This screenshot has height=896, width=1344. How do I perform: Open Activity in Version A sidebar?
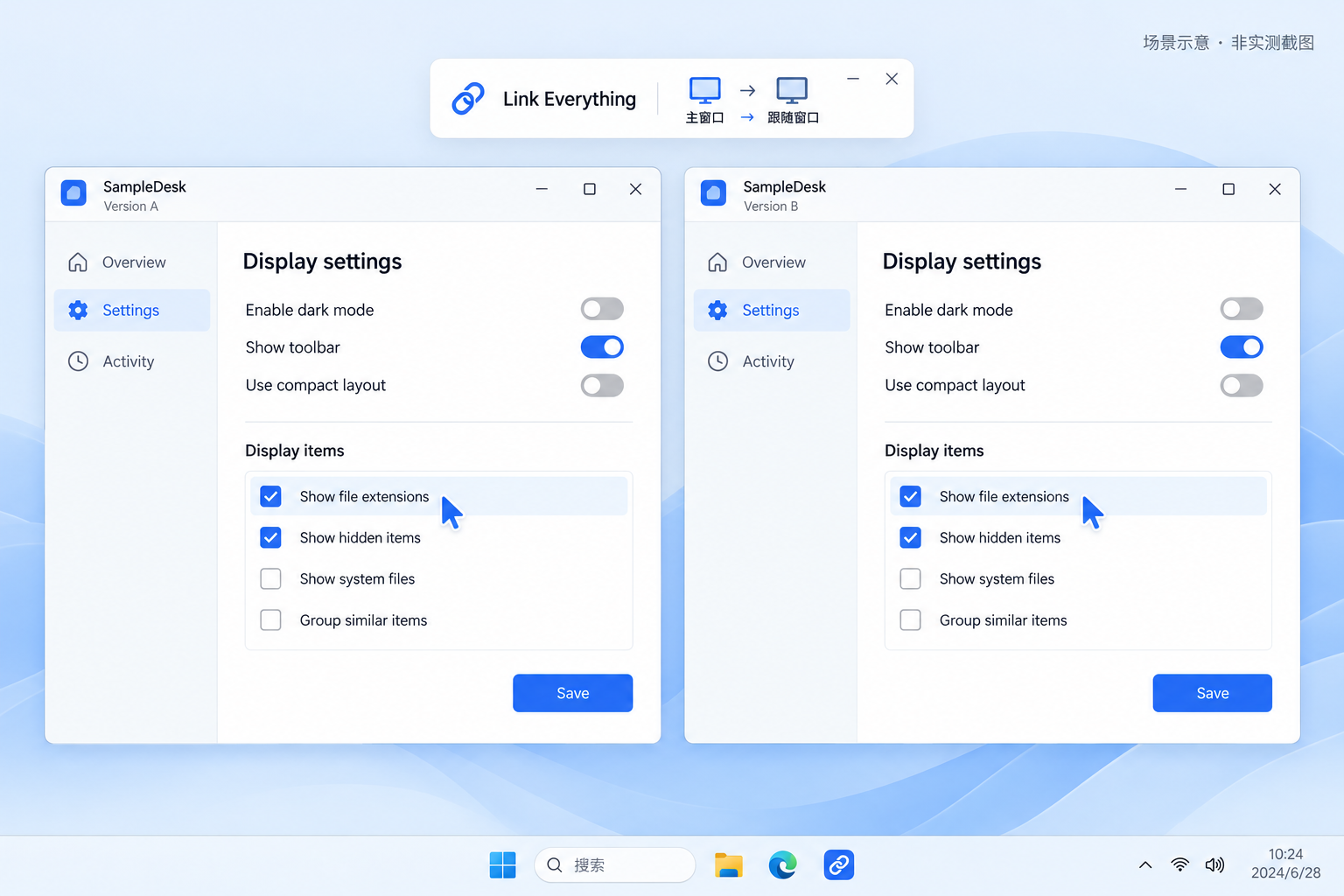132,361
